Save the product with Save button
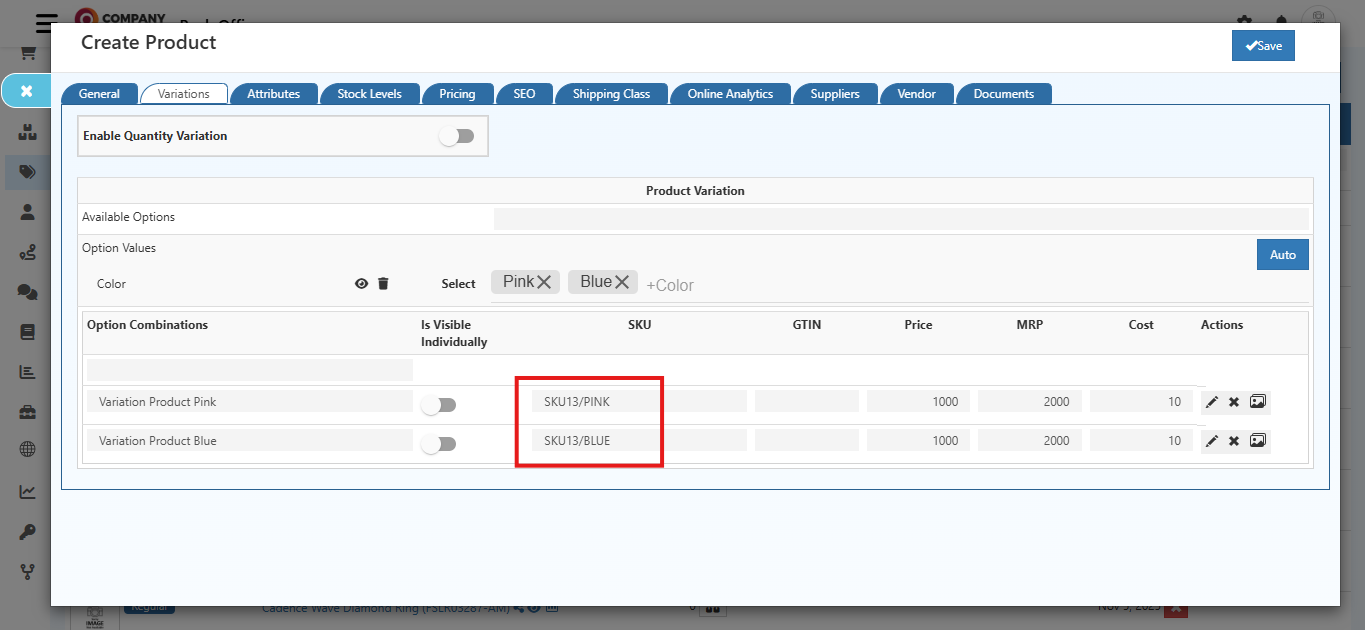The image size is (1365, 630). (x=1263, y=46)
